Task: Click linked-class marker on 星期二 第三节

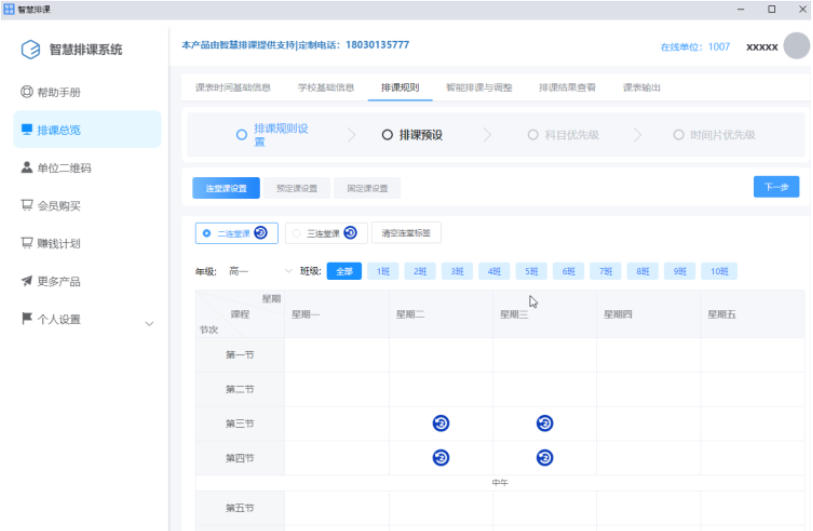Action: 440,423
